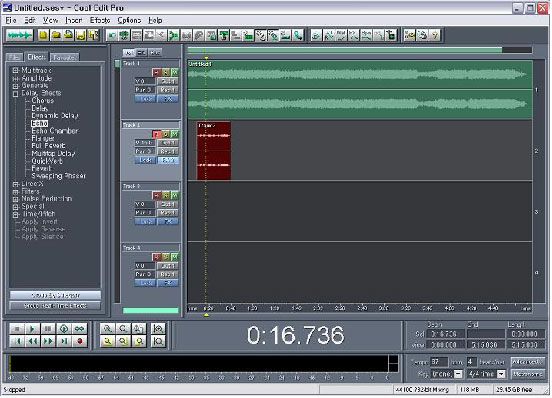The width and height of the screenshot is (552, 398).
Task: Expand the Noise Reduction category
Action: coord(15,200)
